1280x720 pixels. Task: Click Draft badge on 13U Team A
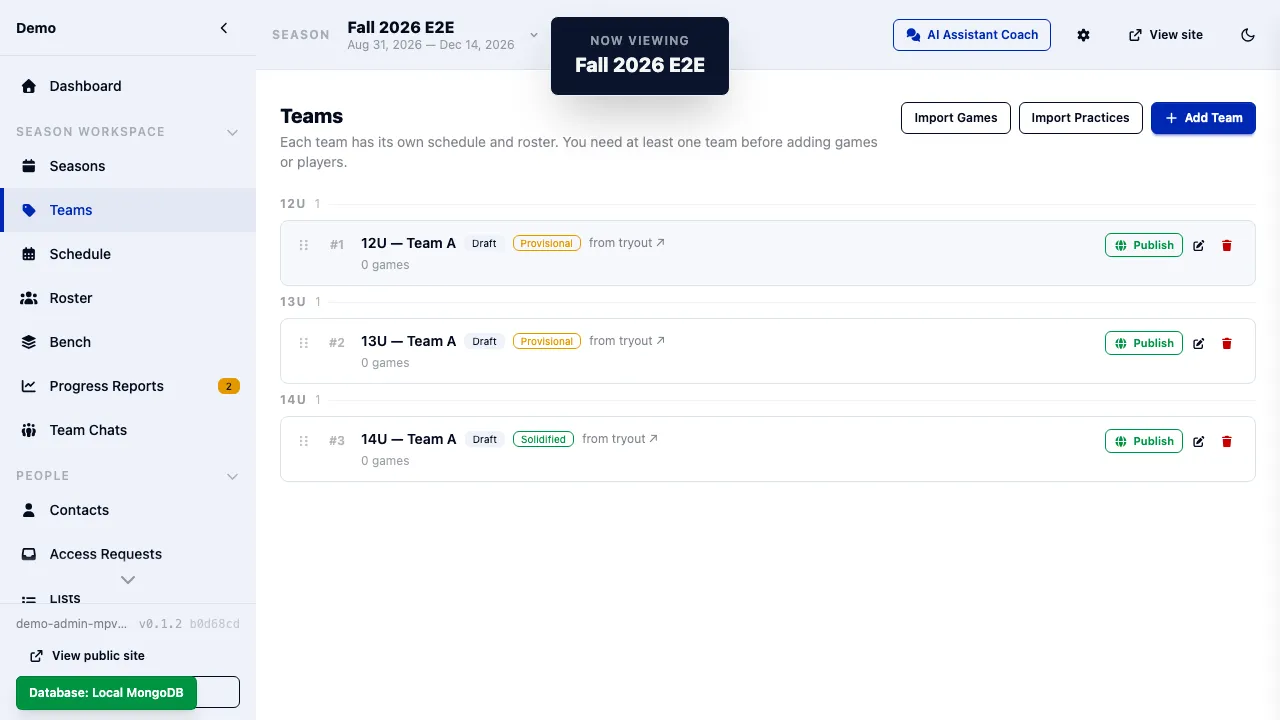coord(485,341)
